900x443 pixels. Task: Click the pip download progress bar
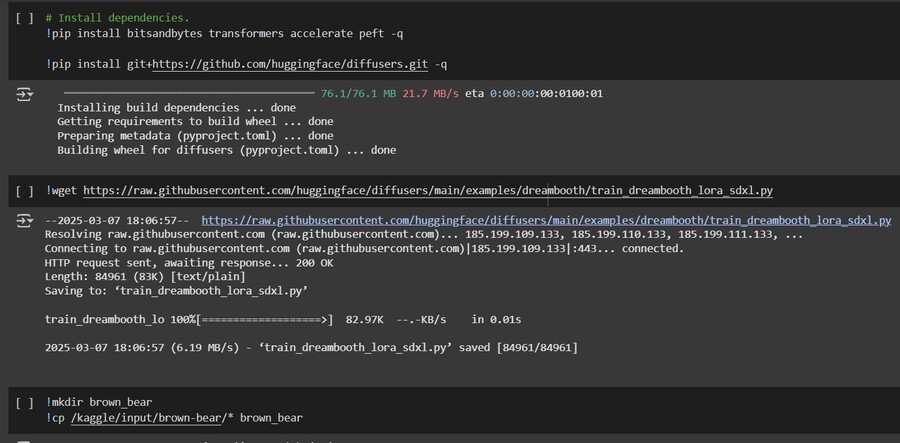point(189,93)
